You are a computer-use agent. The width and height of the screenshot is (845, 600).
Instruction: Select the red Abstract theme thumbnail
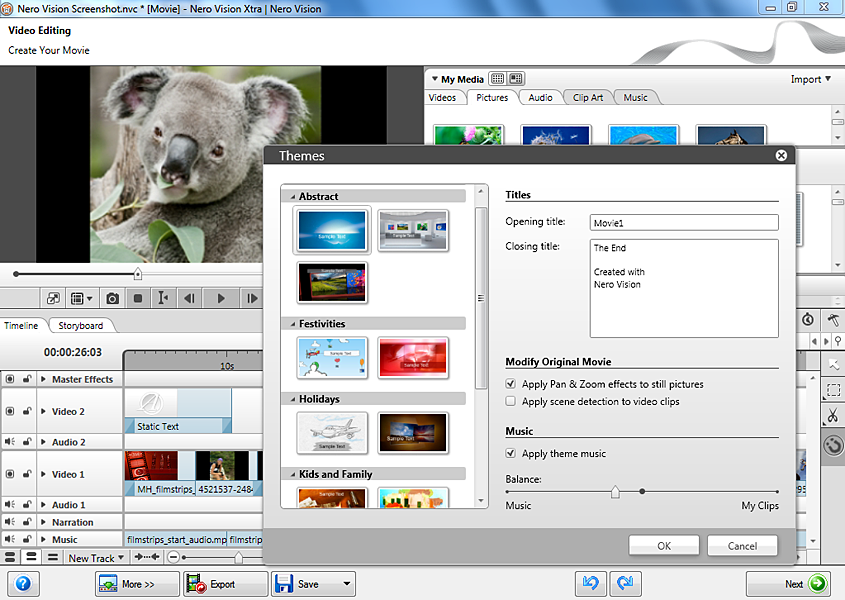coord(331,282)
